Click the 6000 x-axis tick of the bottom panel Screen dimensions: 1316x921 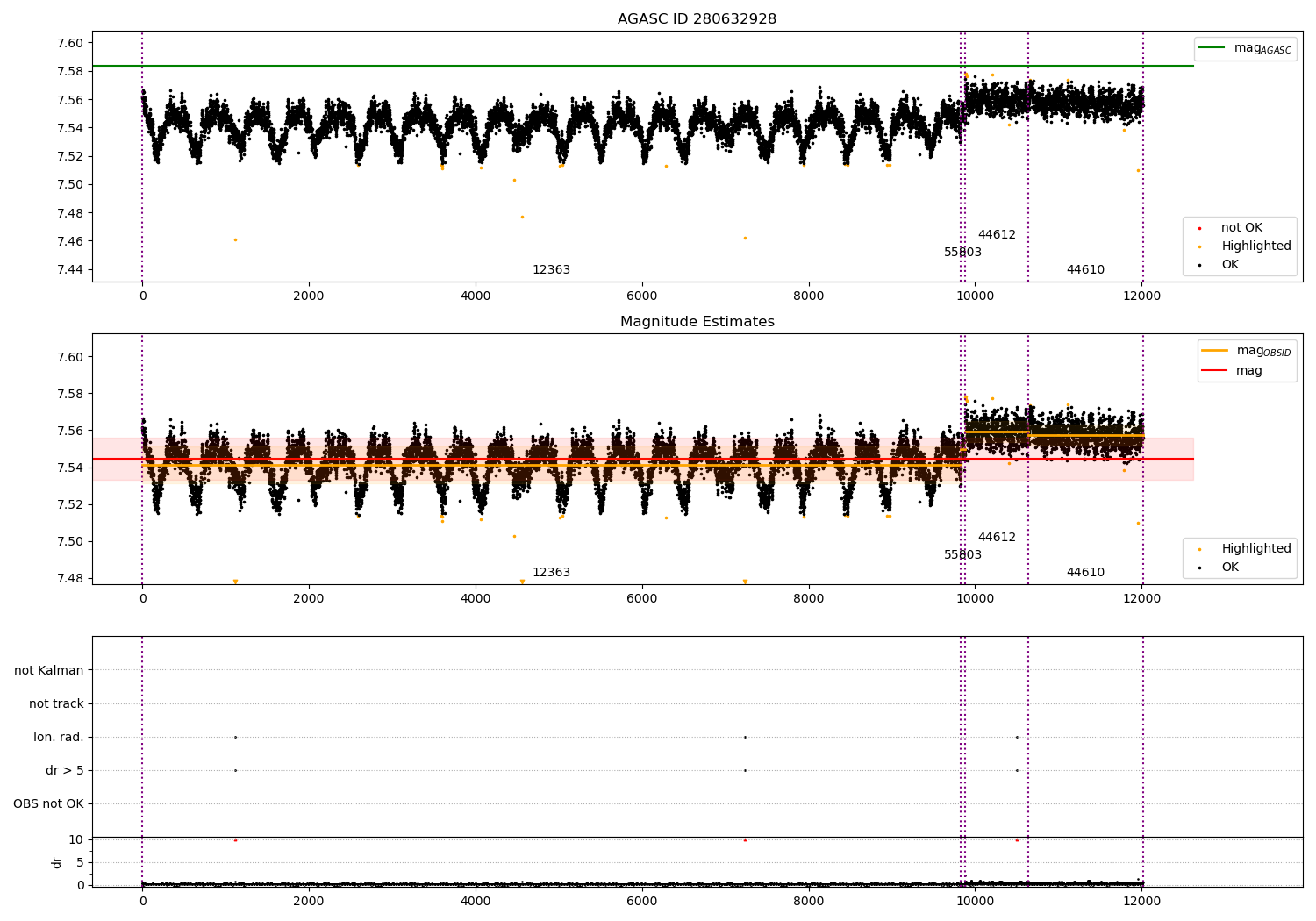(642, 901)
